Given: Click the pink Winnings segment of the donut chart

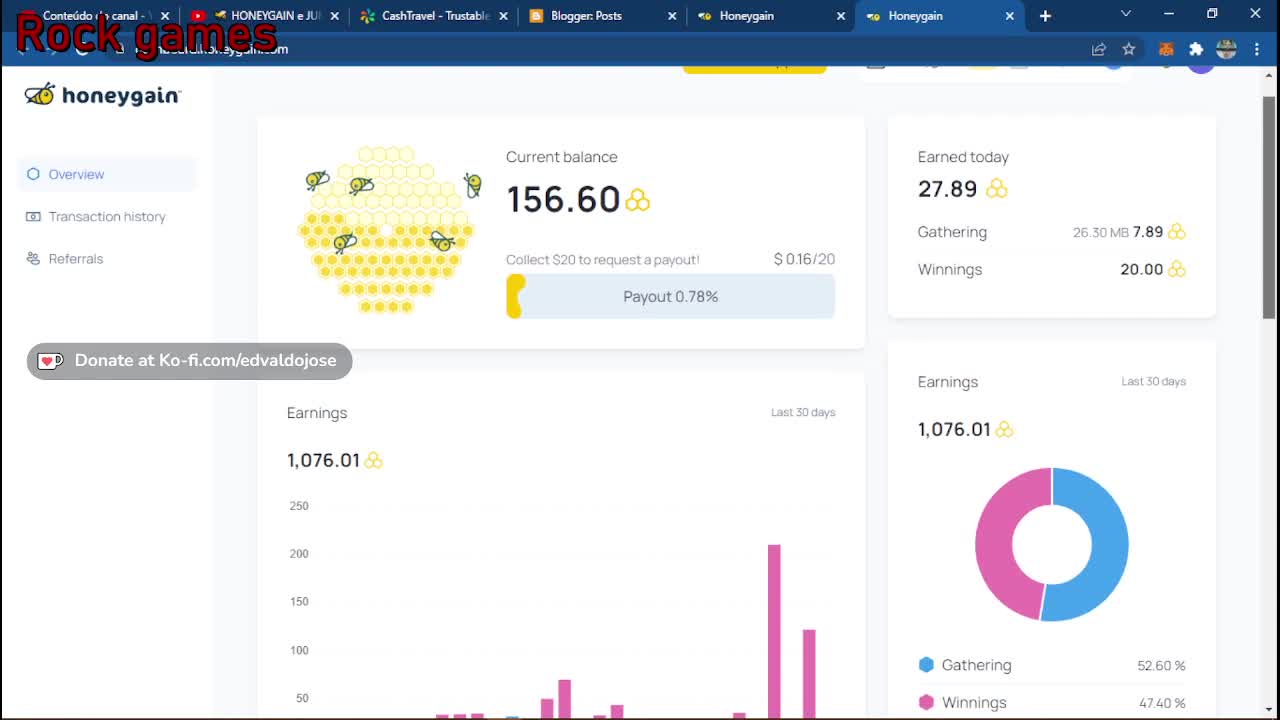Looking at the screenshot, I should [x=994, y=543].
